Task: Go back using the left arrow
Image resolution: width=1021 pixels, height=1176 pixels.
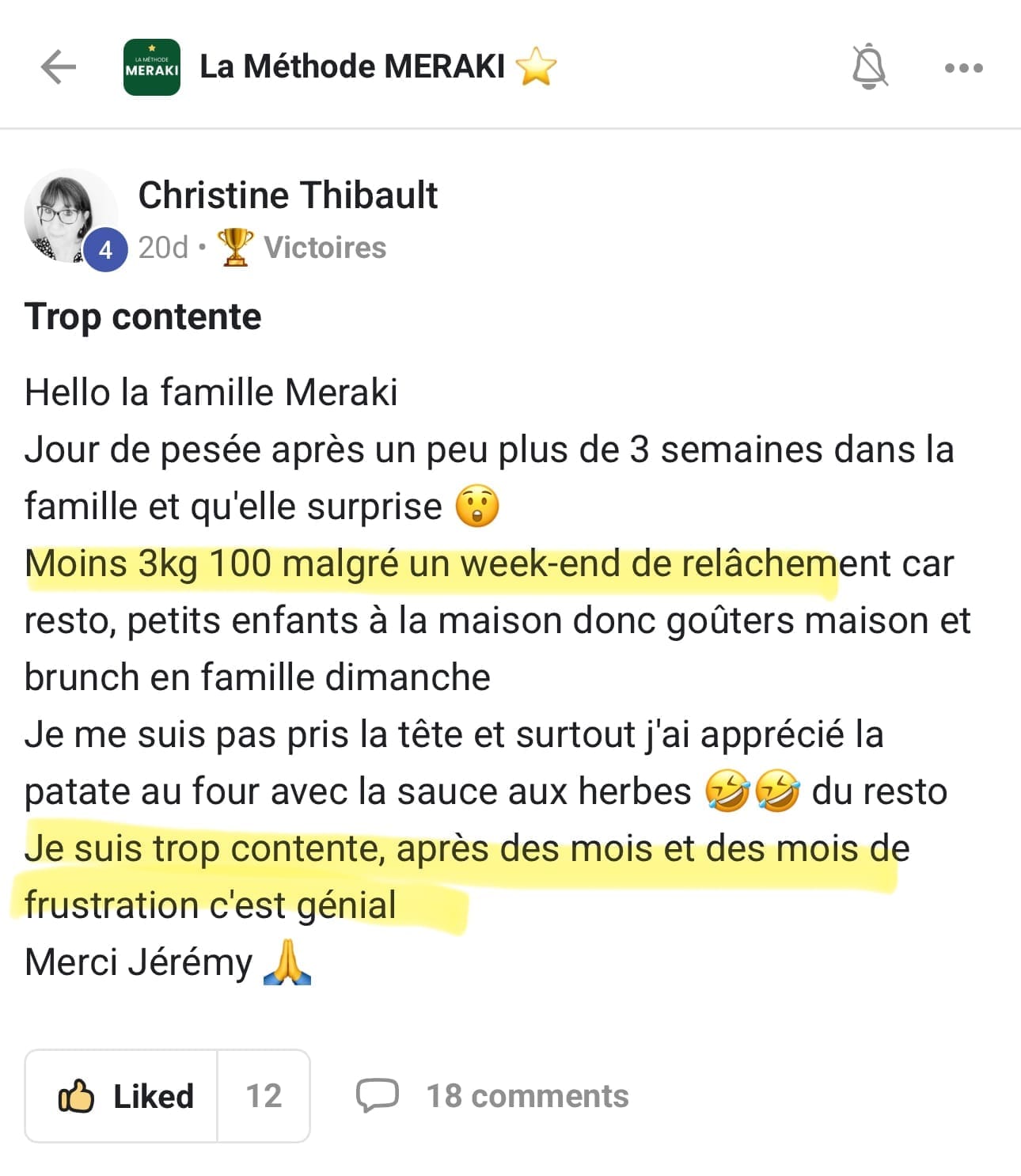Action: click(59, 67)
